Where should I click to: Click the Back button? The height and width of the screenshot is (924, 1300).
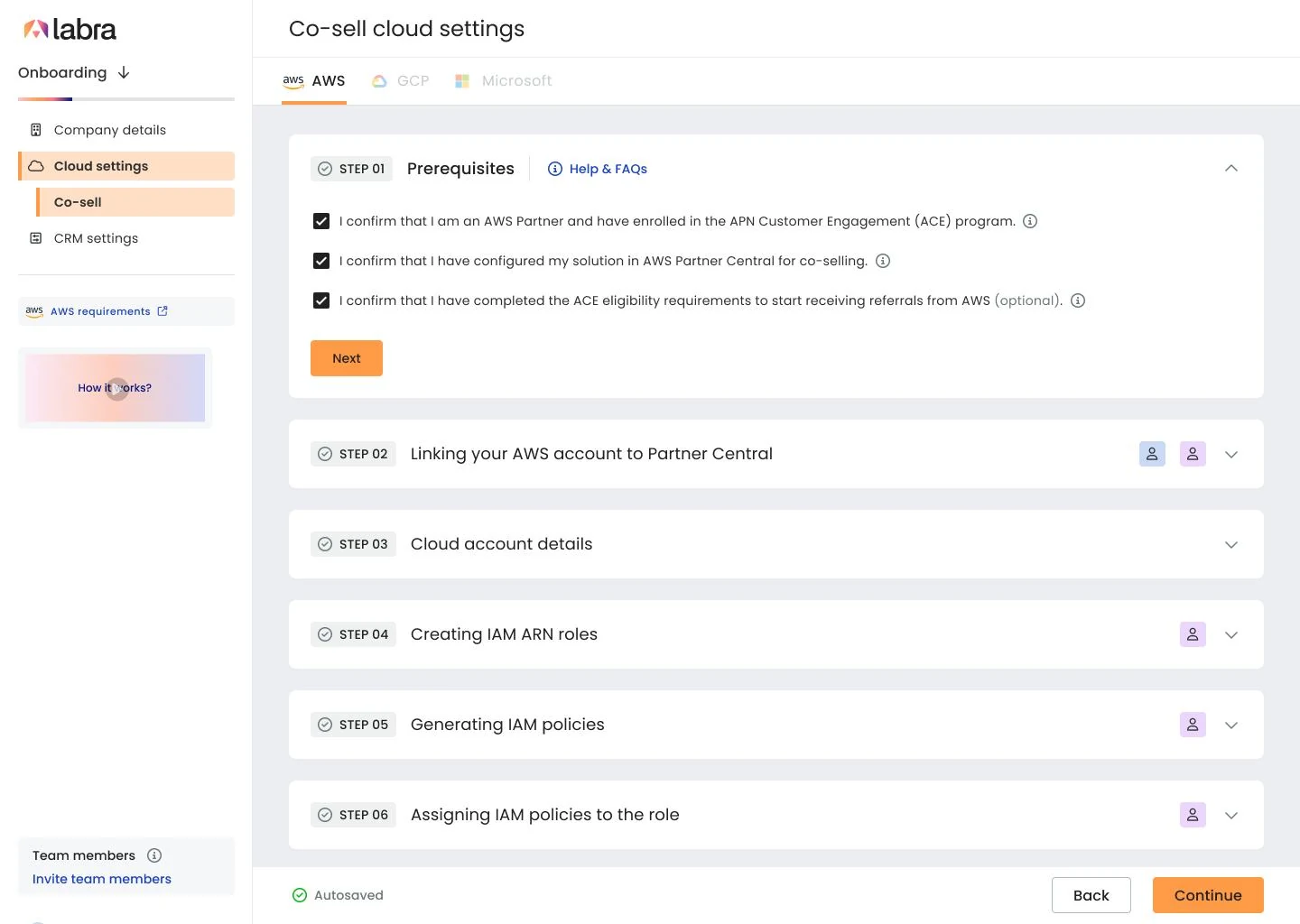point(1091,895)
